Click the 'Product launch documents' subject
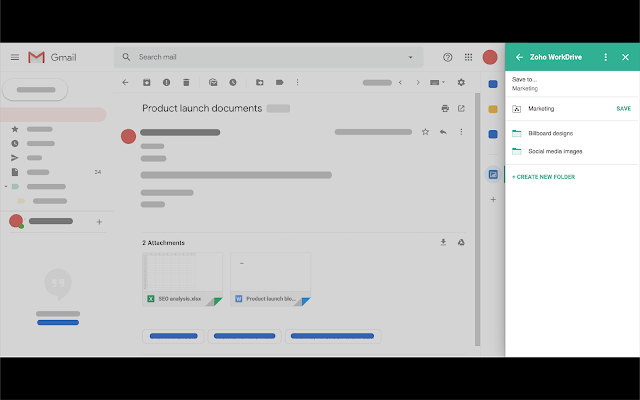Image resolution: width=640 pixels, height=400 pixels. 202,108
